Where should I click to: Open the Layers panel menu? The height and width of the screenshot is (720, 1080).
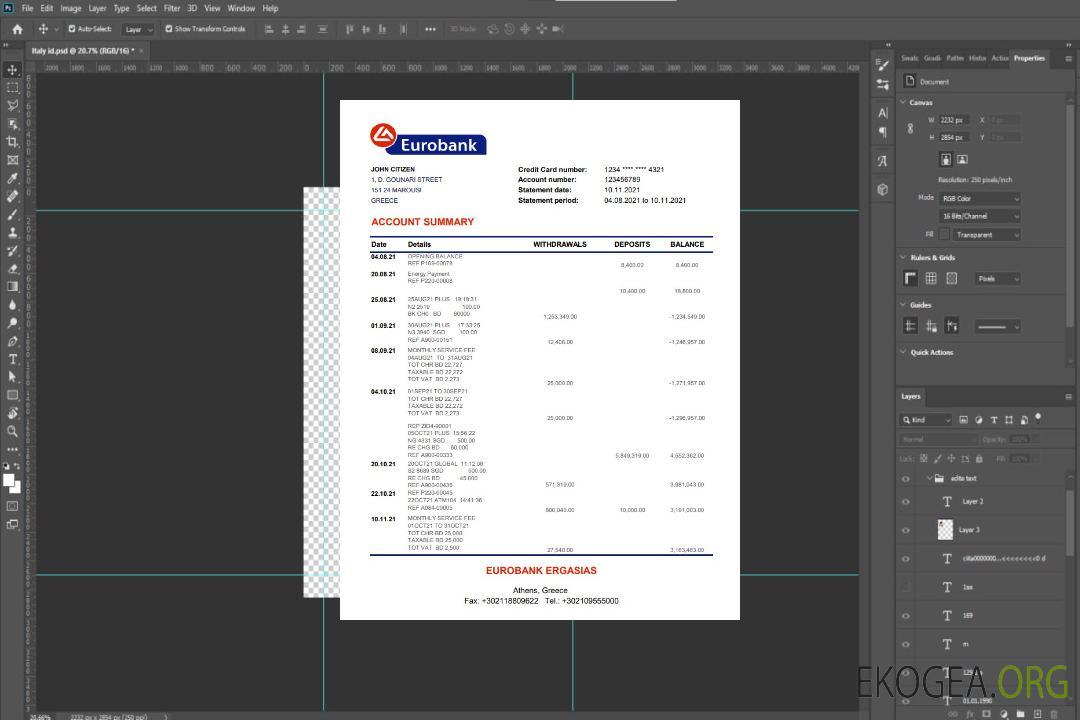[1068, 397]
